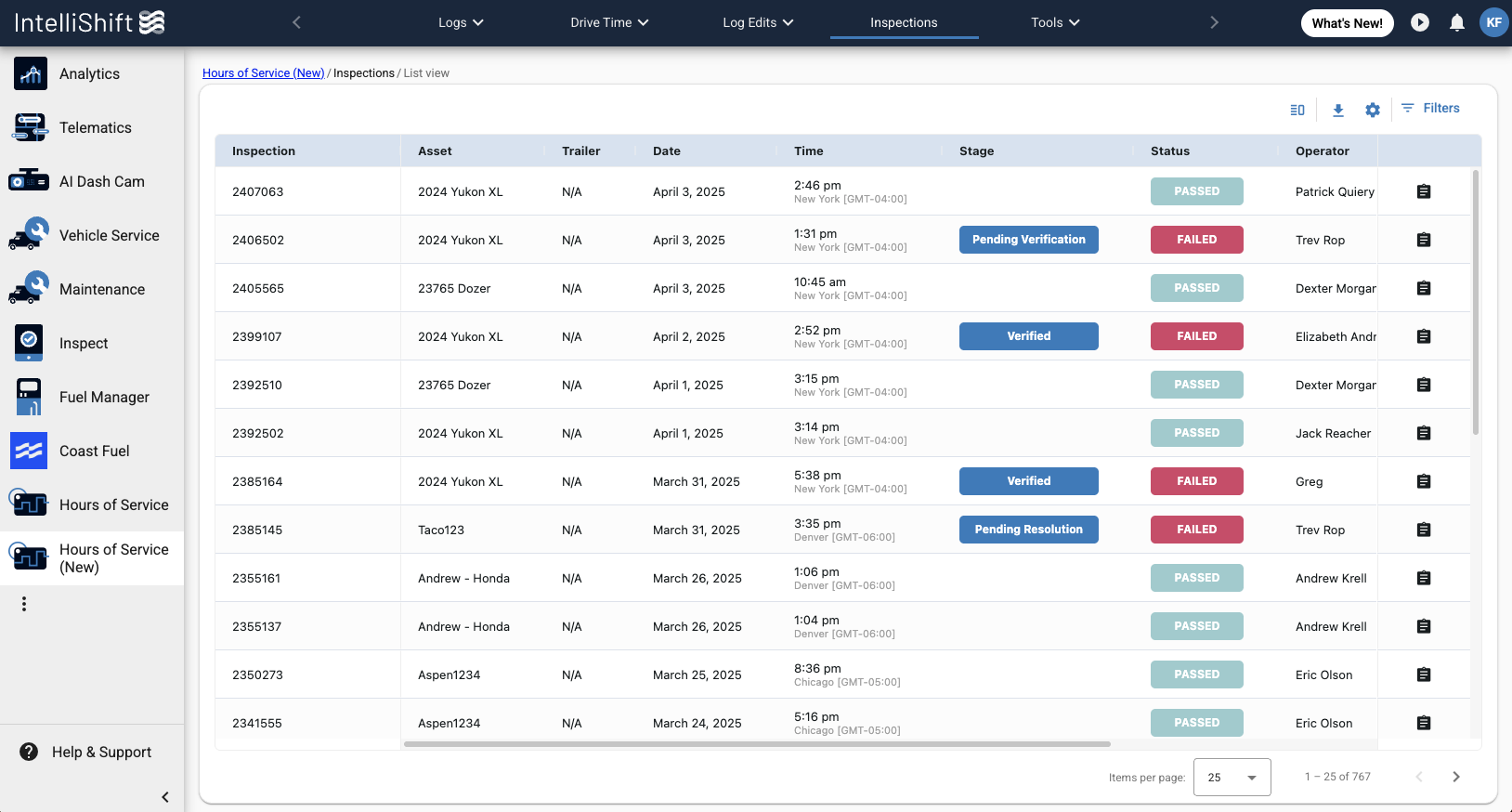This screenshot has height=812, width=1512.
Task: Open Telematics from the sidebar
Action: 92,128
